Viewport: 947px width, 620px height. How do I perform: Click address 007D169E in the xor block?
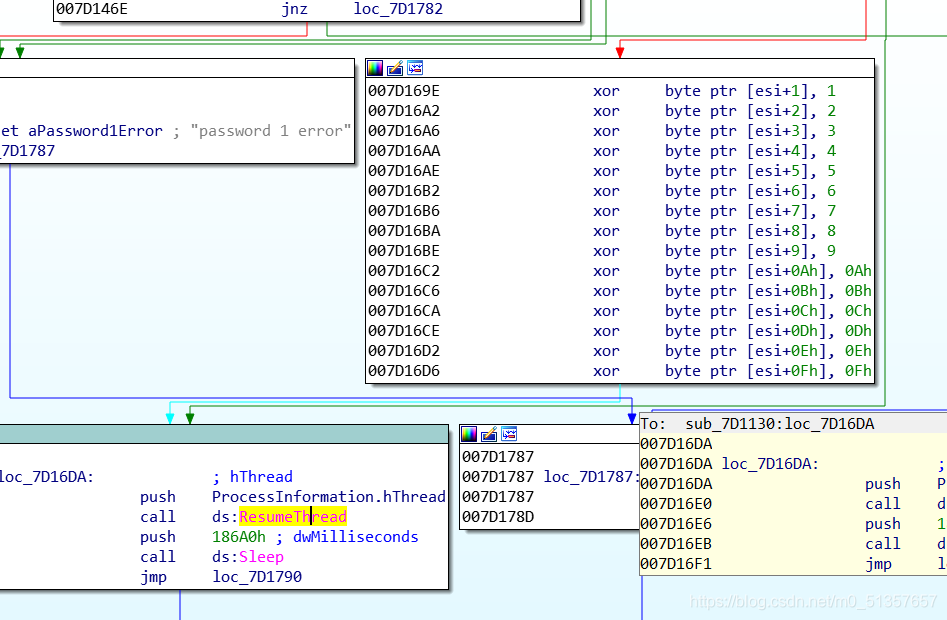404,91
